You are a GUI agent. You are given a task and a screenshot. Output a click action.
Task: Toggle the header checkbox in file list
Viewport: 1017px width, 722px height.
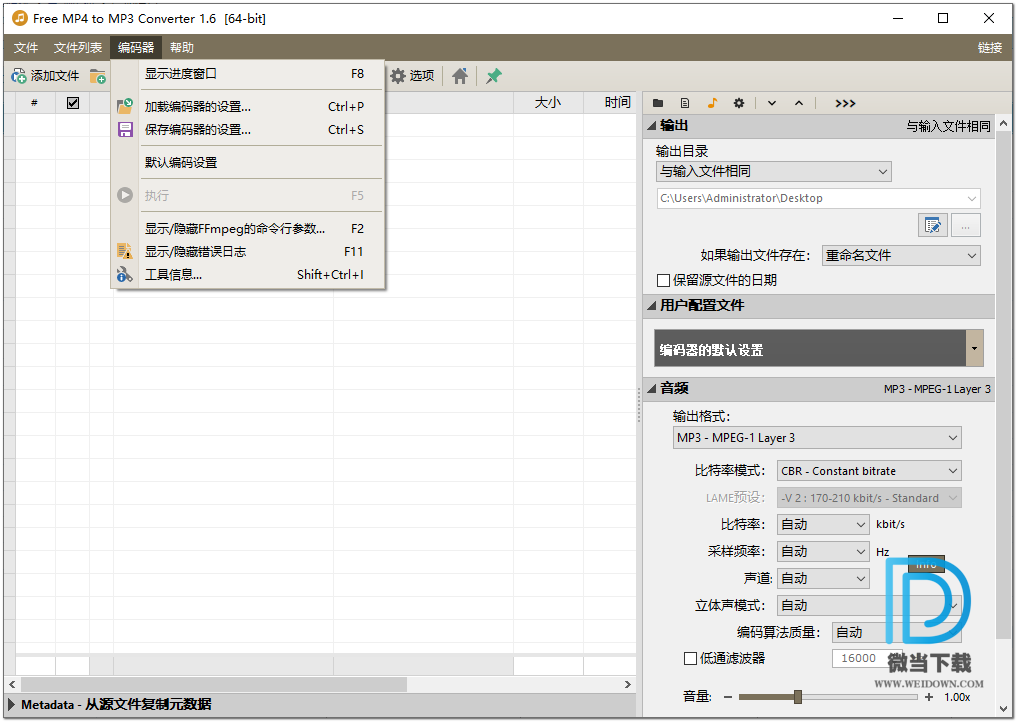point(73,102)
